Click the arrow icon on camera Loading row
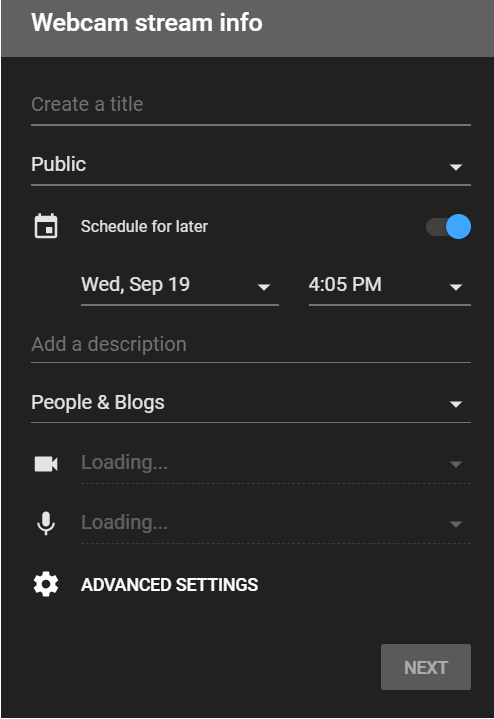 pos(455,465)
